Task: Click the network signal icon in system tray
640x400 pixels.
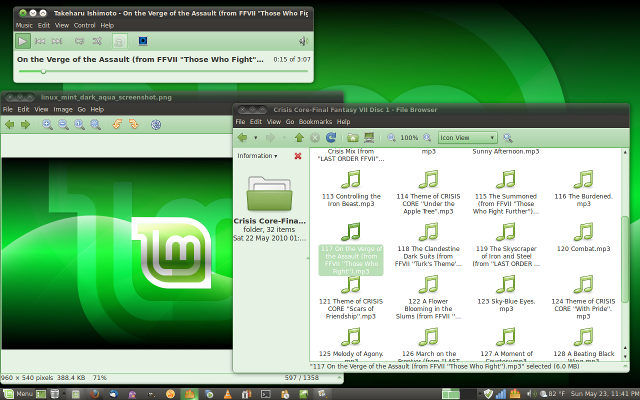Action: [501, 394]
